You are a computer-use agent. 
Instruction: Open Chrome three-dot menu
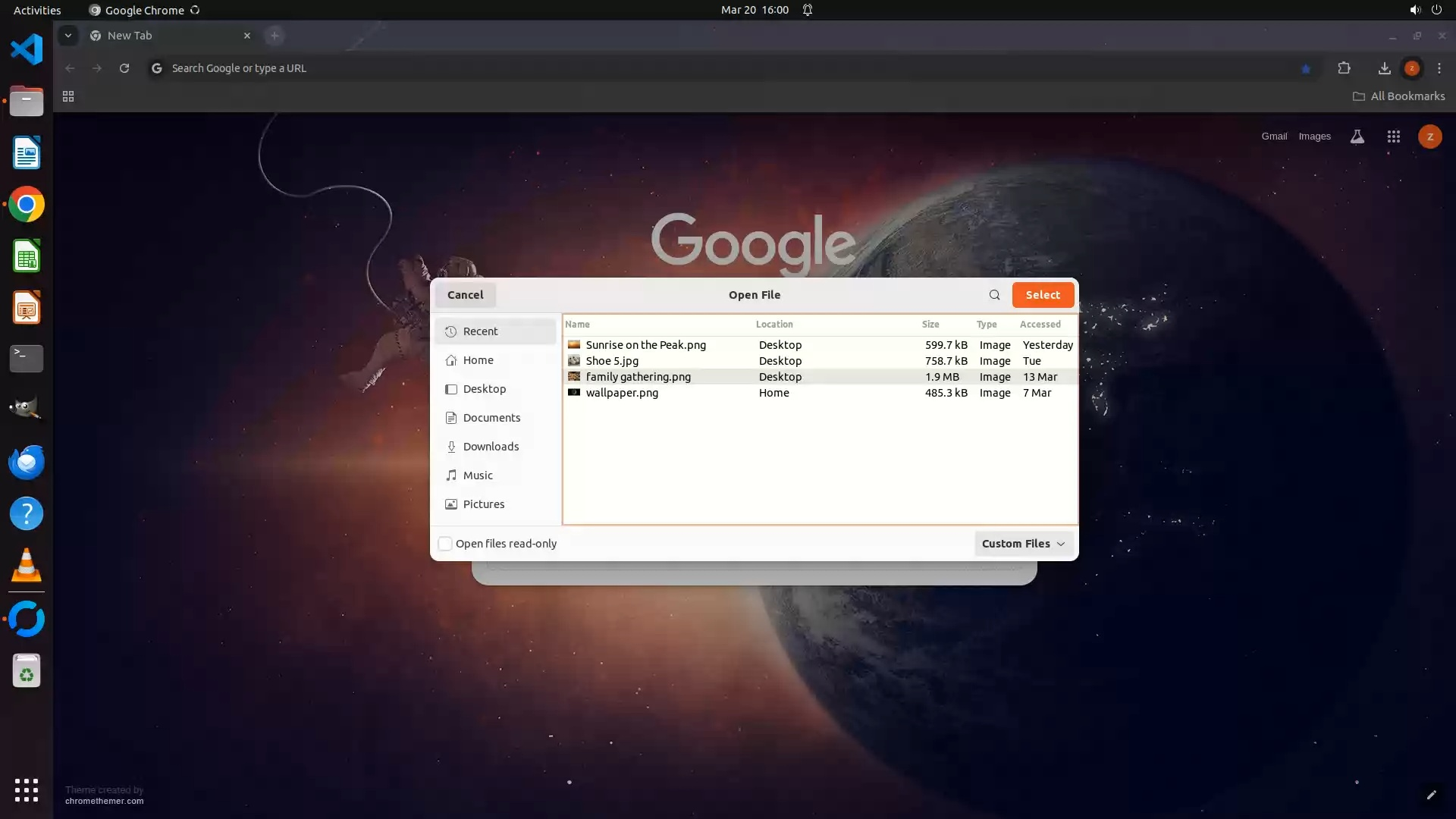(x=1439, y=68)
